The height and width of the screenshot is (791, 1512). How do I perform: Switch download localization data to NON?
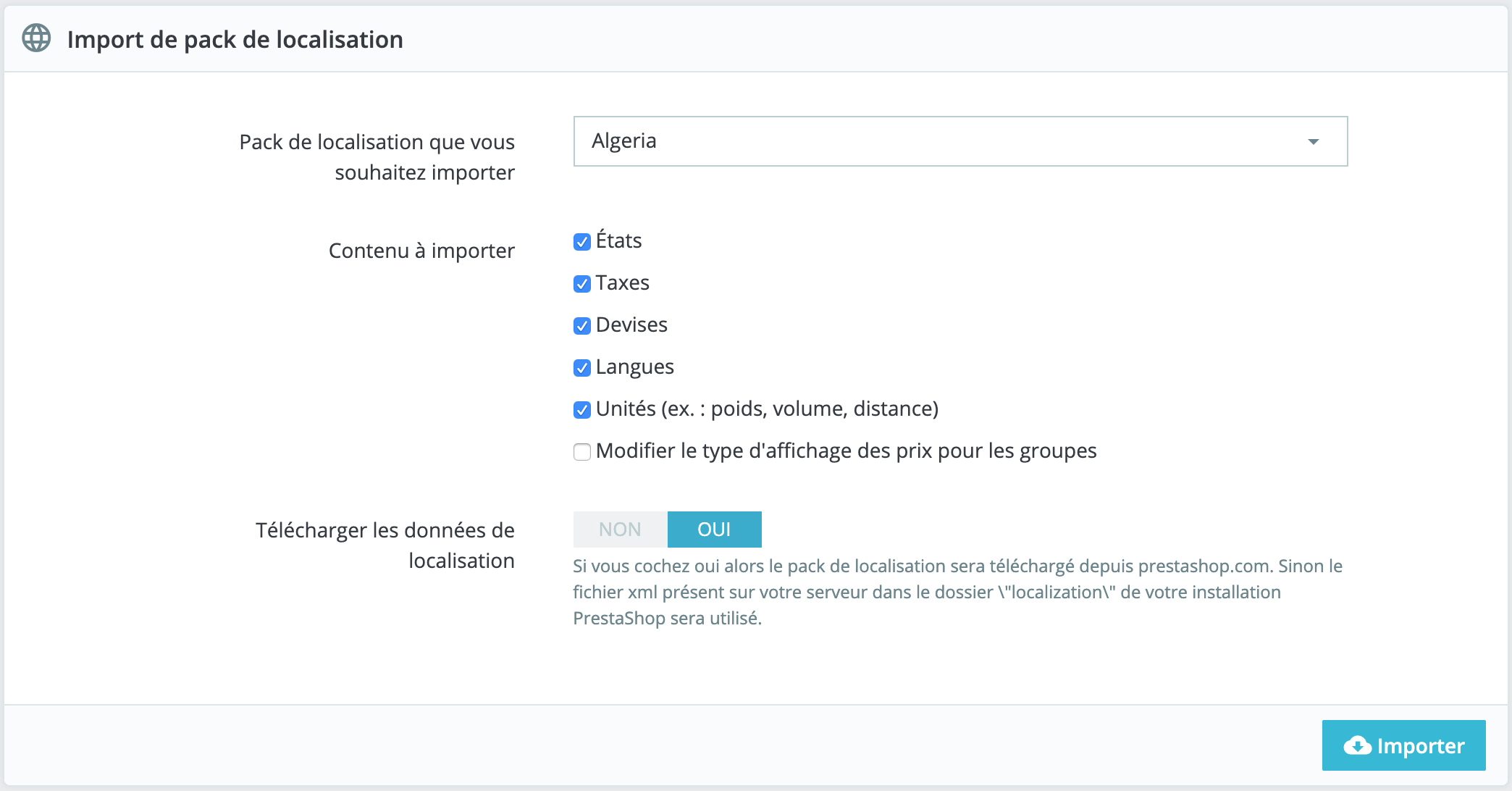point(620,530)
